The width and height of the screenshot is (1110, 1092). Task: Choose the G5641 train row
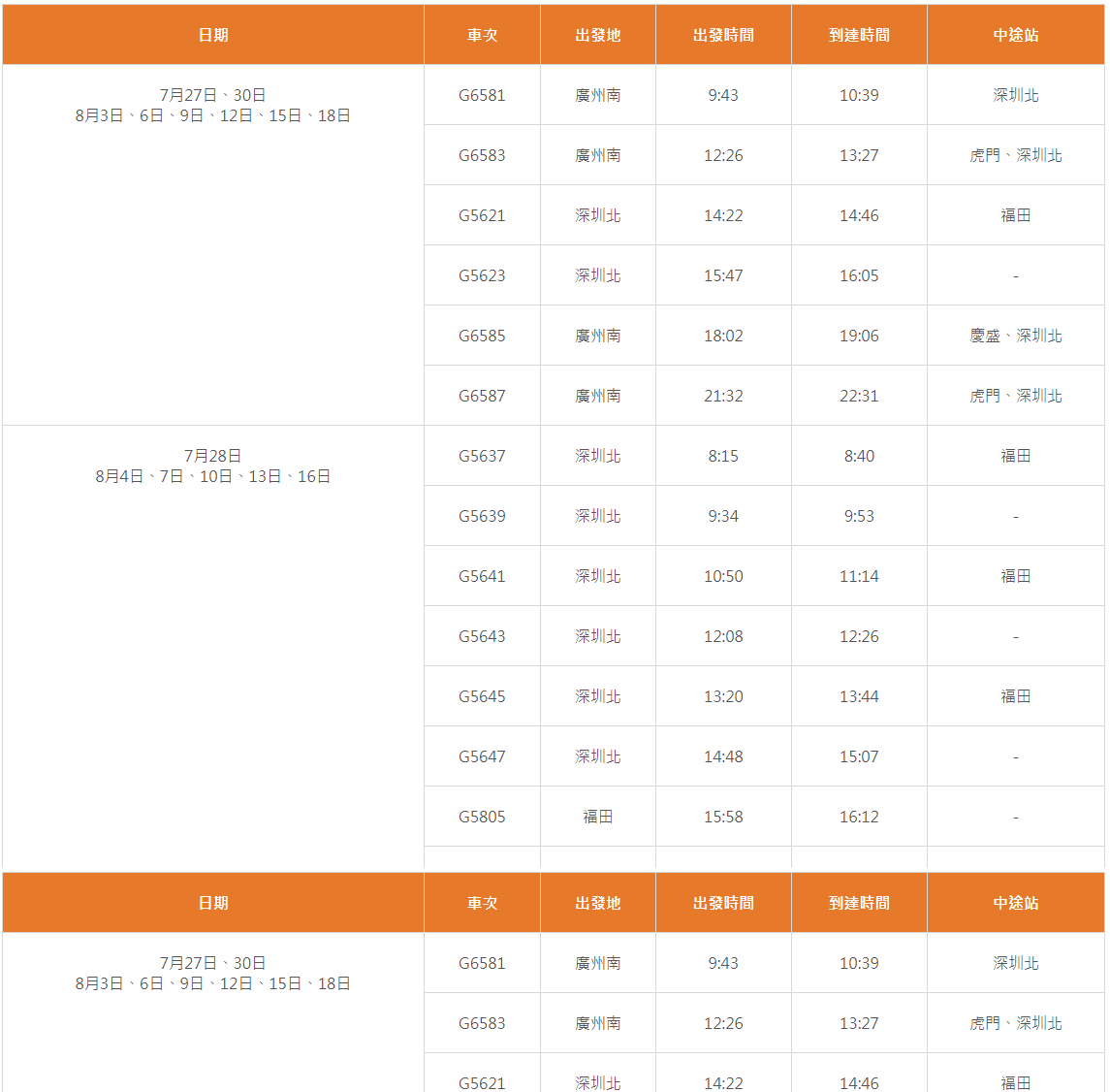[x=482, y=576]
